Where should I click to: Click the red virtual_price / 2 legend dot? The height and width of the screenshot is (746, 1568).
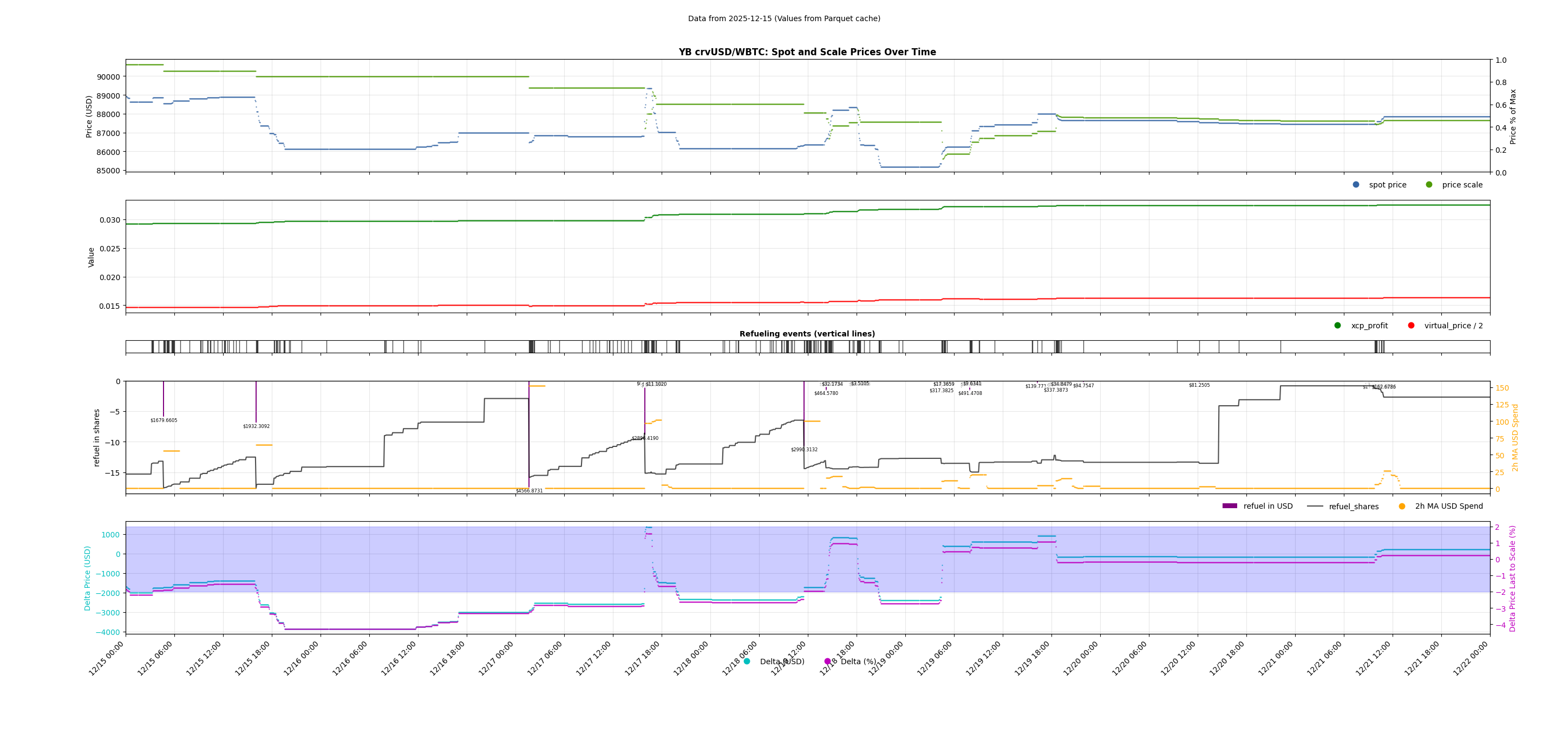coord(1411,325)
